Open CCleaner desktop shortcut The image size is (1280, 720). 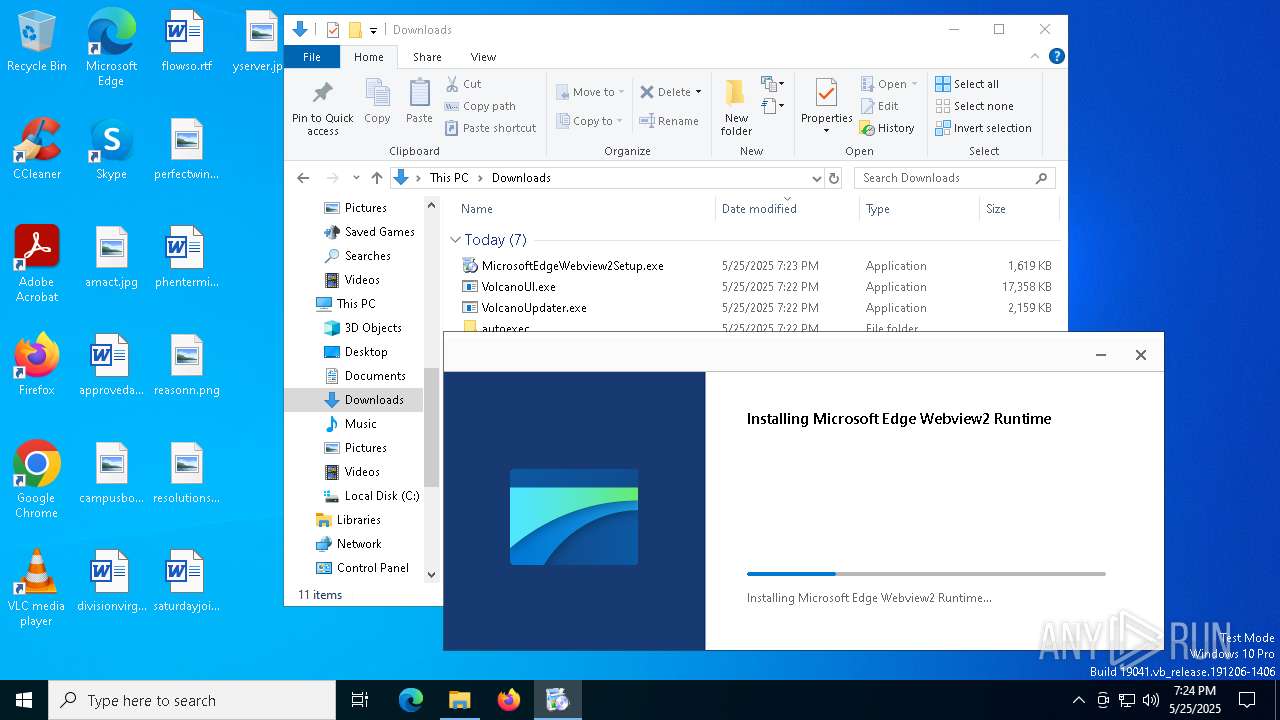[x=37, y=150]
